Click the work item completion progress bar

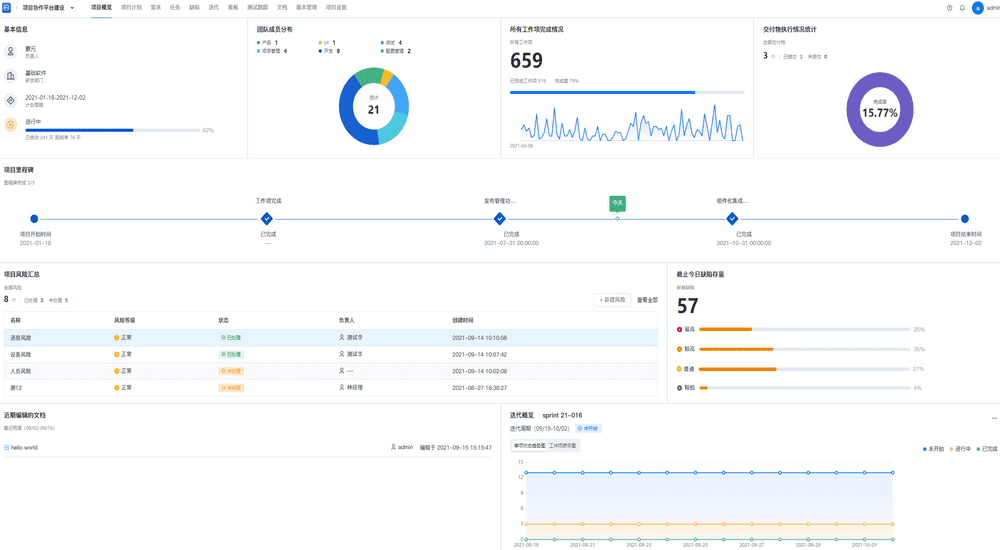[x=627, y=93]
